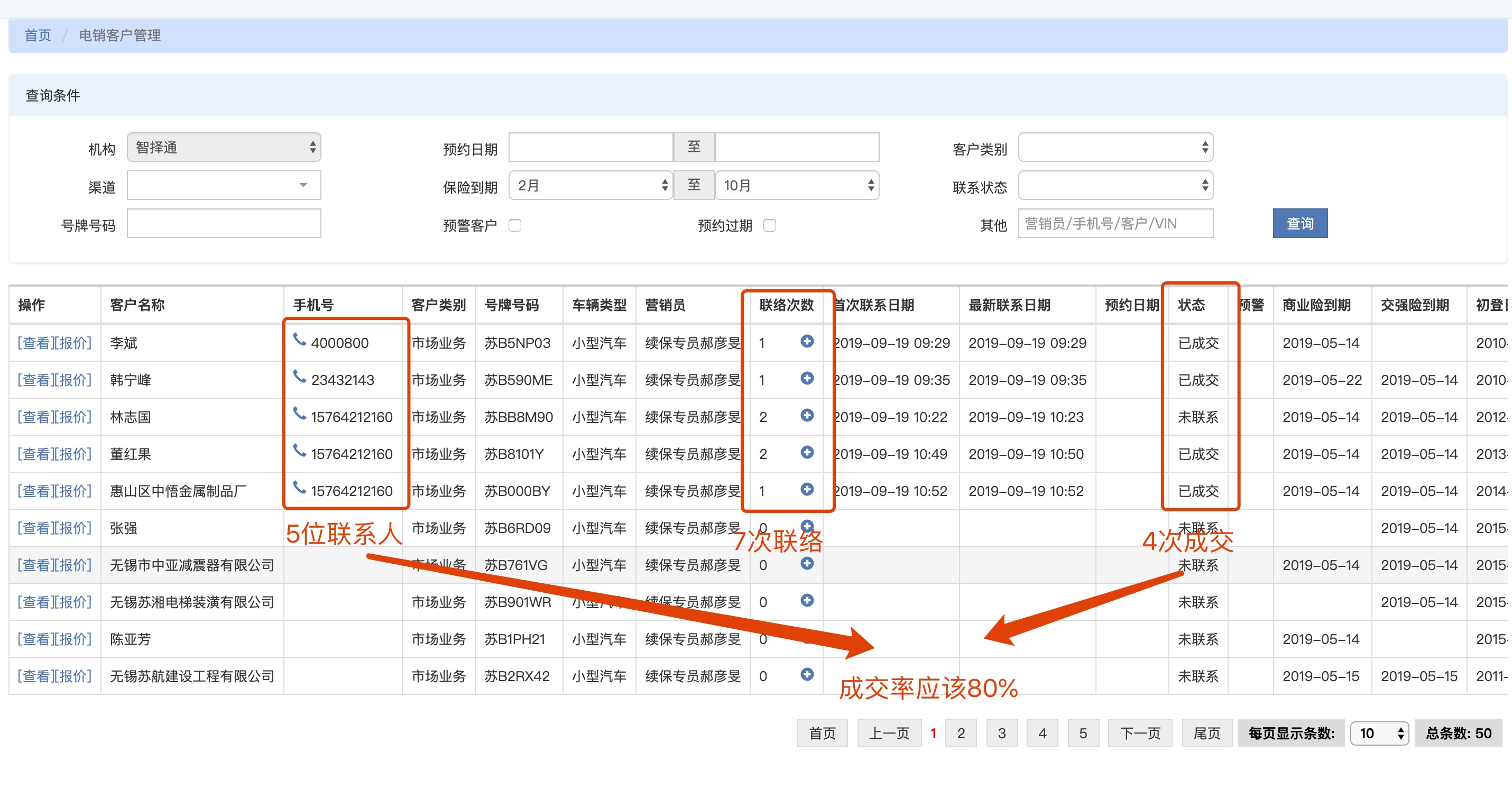Click phone icon in 惠山区中悟金属制品厂 row
The image size is (1512, 789).
coord(299,489)
